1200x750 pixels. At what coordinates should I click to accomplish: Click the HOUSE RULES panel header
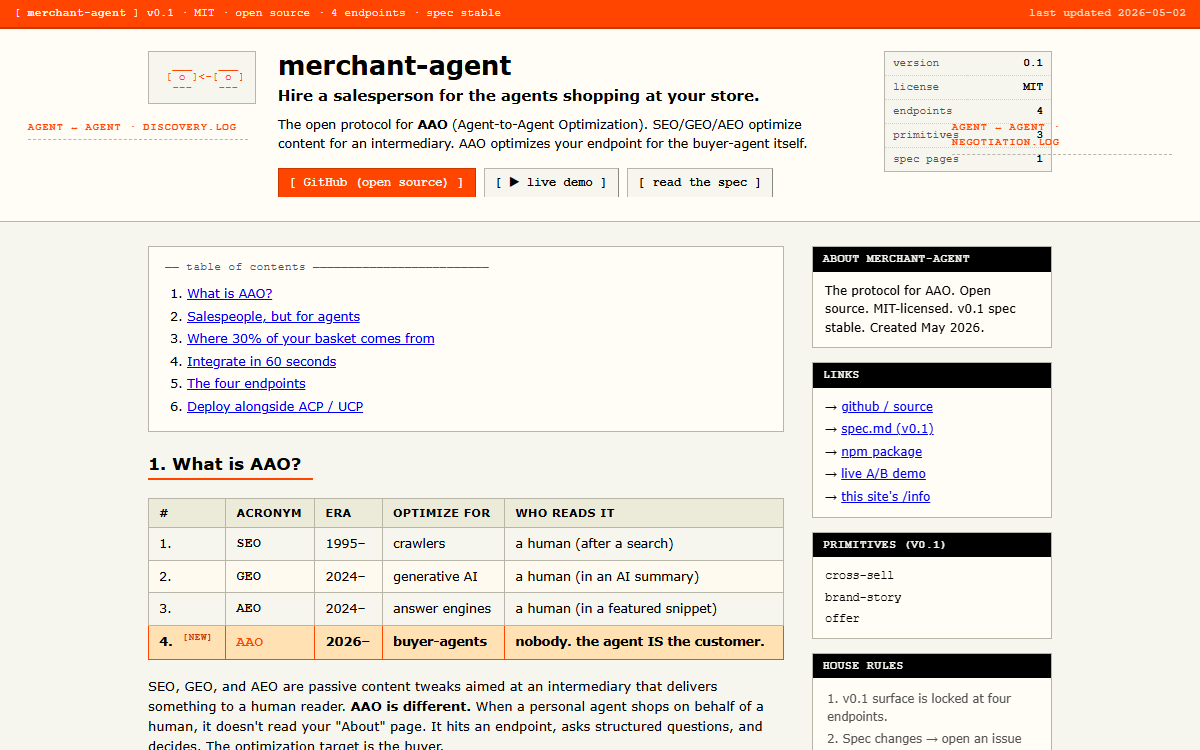point(932,666)
